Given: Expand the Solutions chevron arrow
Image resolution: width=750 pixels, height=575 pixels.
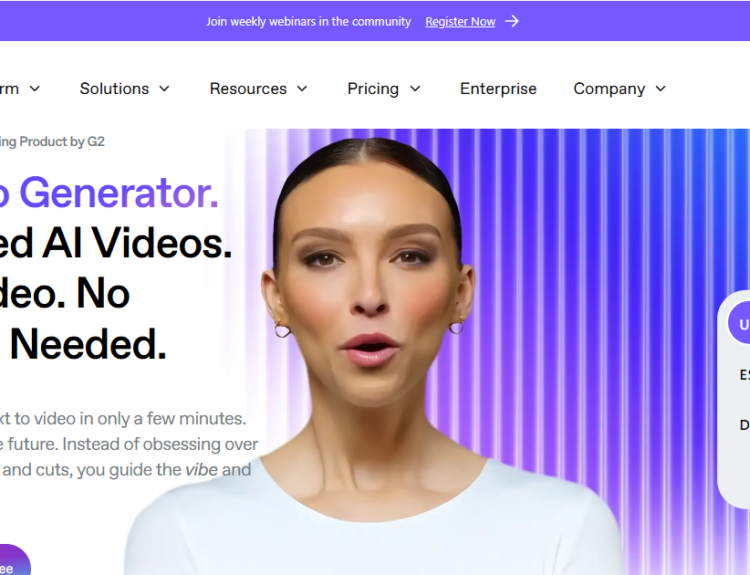Looking at the screenshot, I should [164, 88].
